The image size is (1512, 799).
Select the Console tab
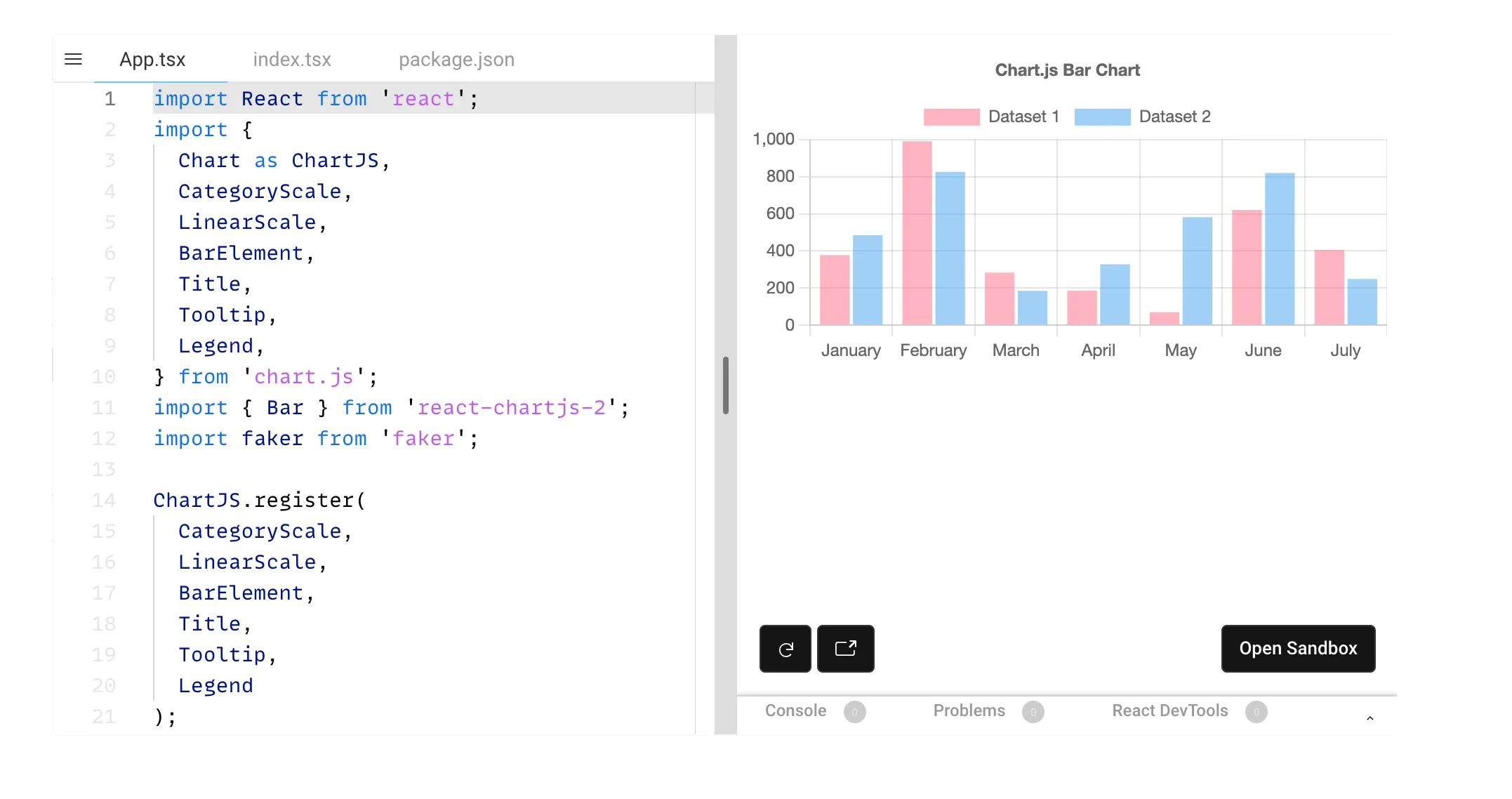click(x=795, y=711)
